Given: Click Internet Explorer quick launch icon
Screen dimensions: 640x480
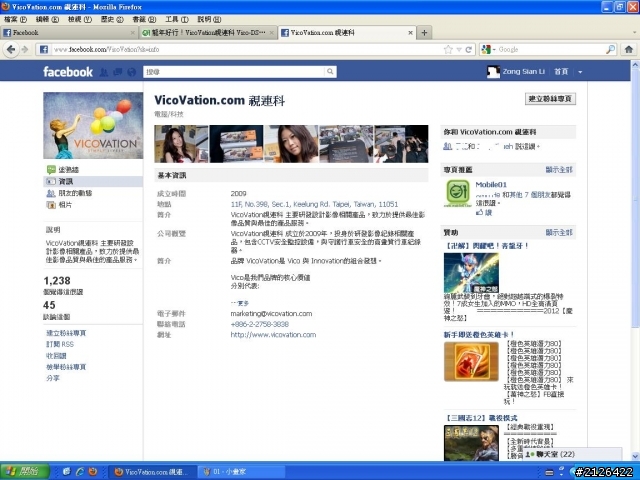Looking at the screenshot, I should coord(80,471).
